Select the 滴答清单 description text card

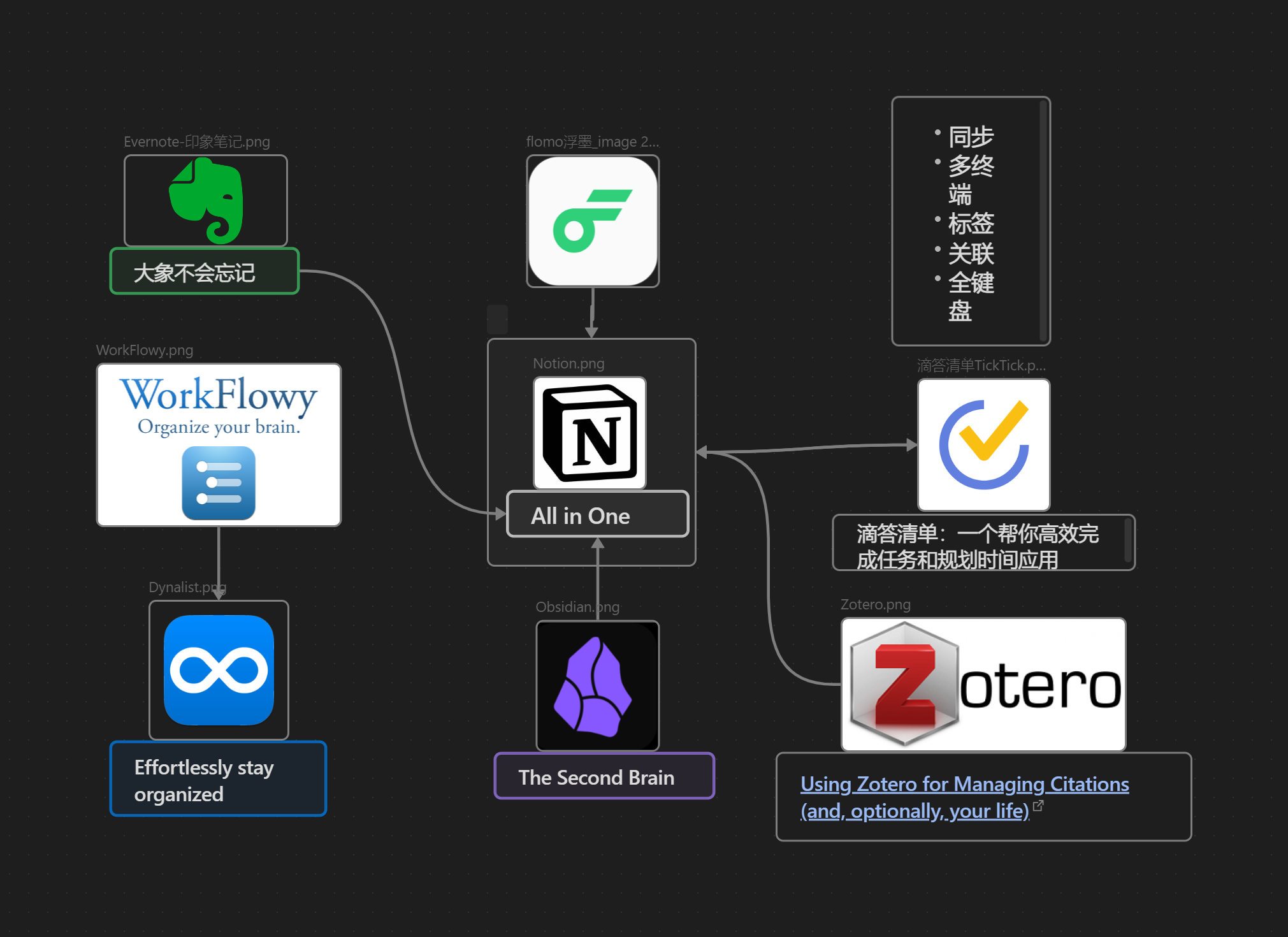point(978,544)
